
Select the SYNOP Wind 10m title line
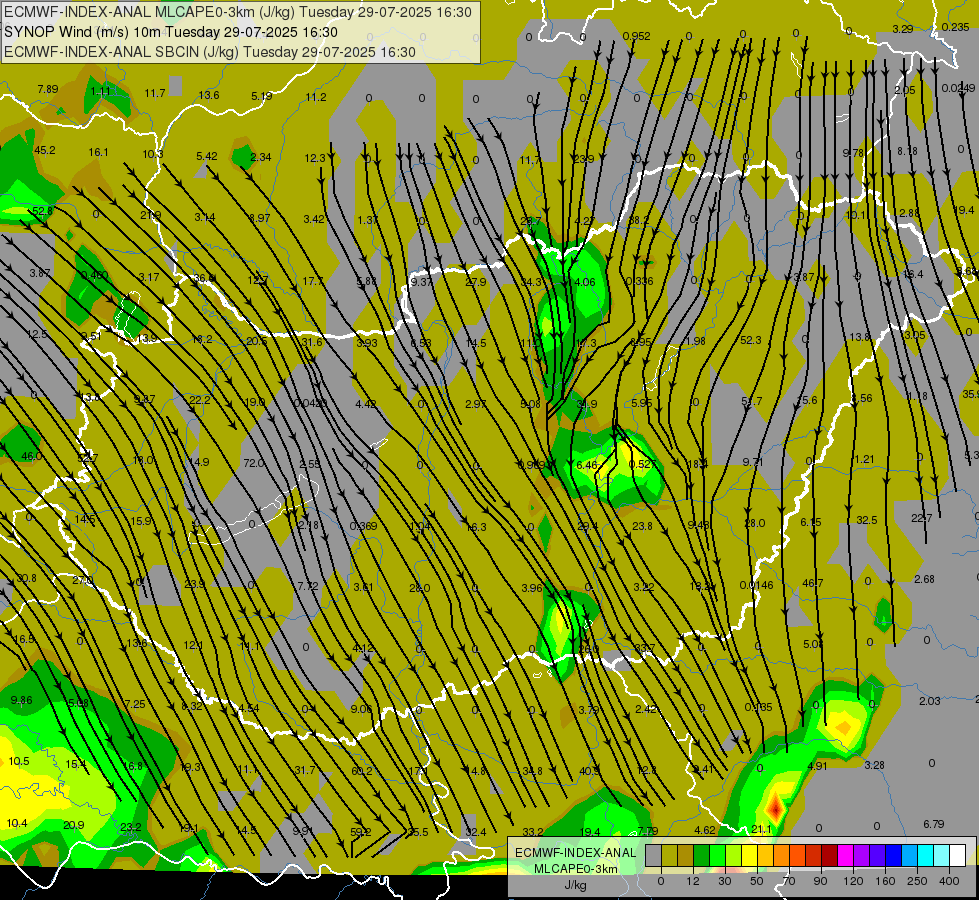pyautogui.click(x=171, y=32)
